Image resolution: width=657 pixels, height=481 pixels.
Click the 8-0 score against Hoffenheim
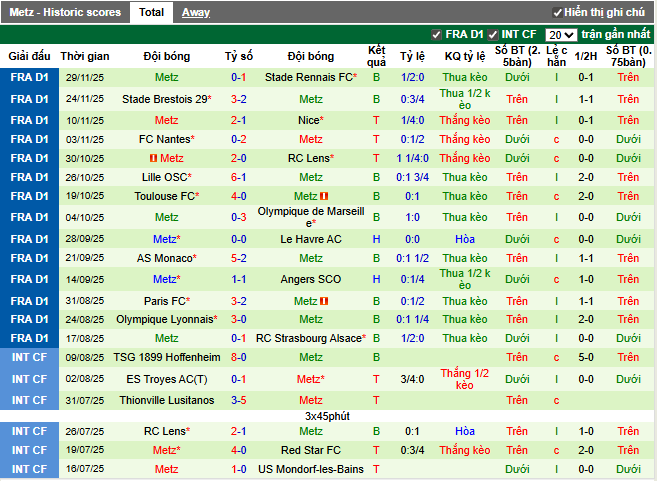(x=239, y=357)
